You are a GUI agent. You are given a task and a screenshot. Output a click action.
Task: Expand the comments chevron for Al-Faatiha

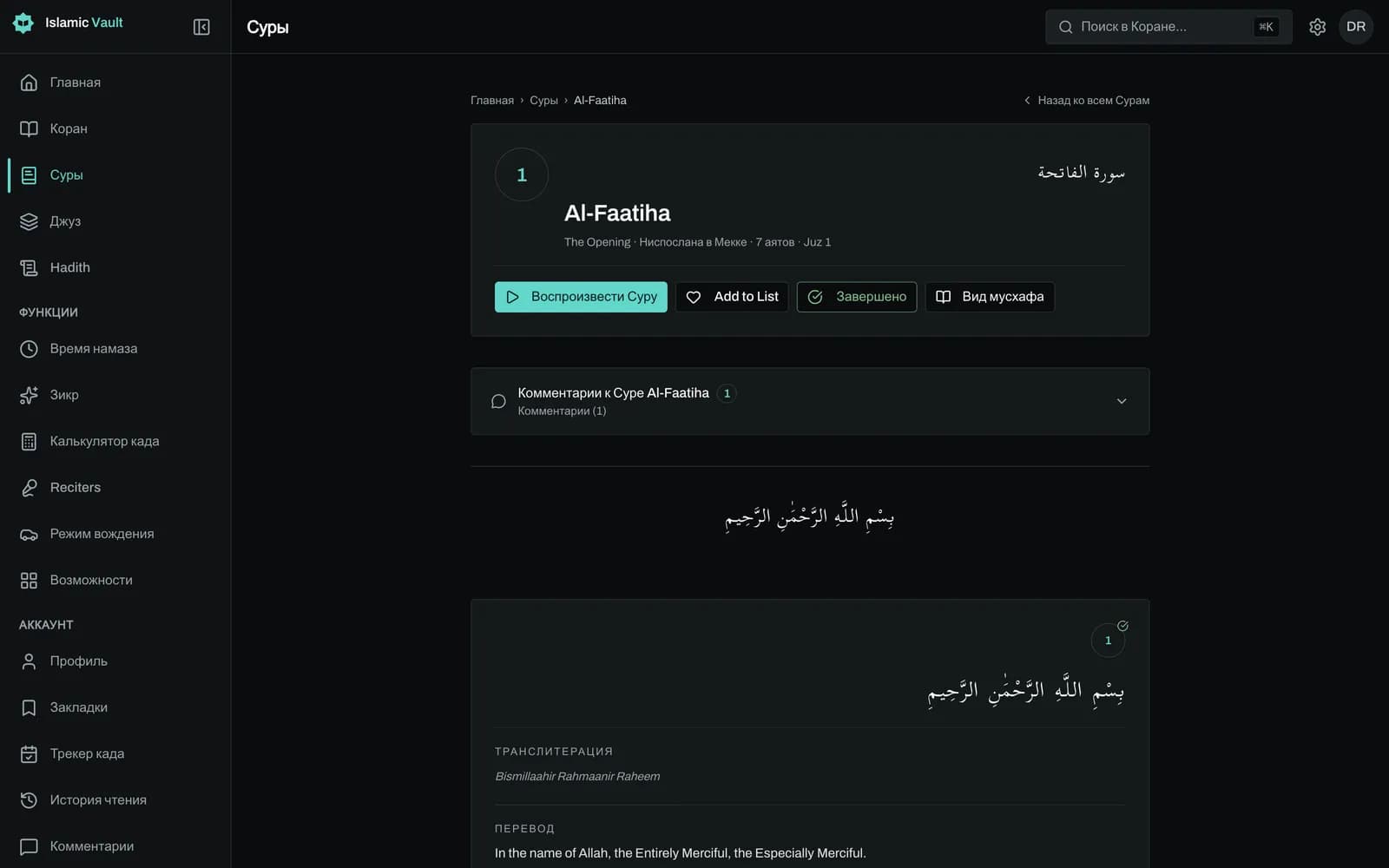(1122, 401)
